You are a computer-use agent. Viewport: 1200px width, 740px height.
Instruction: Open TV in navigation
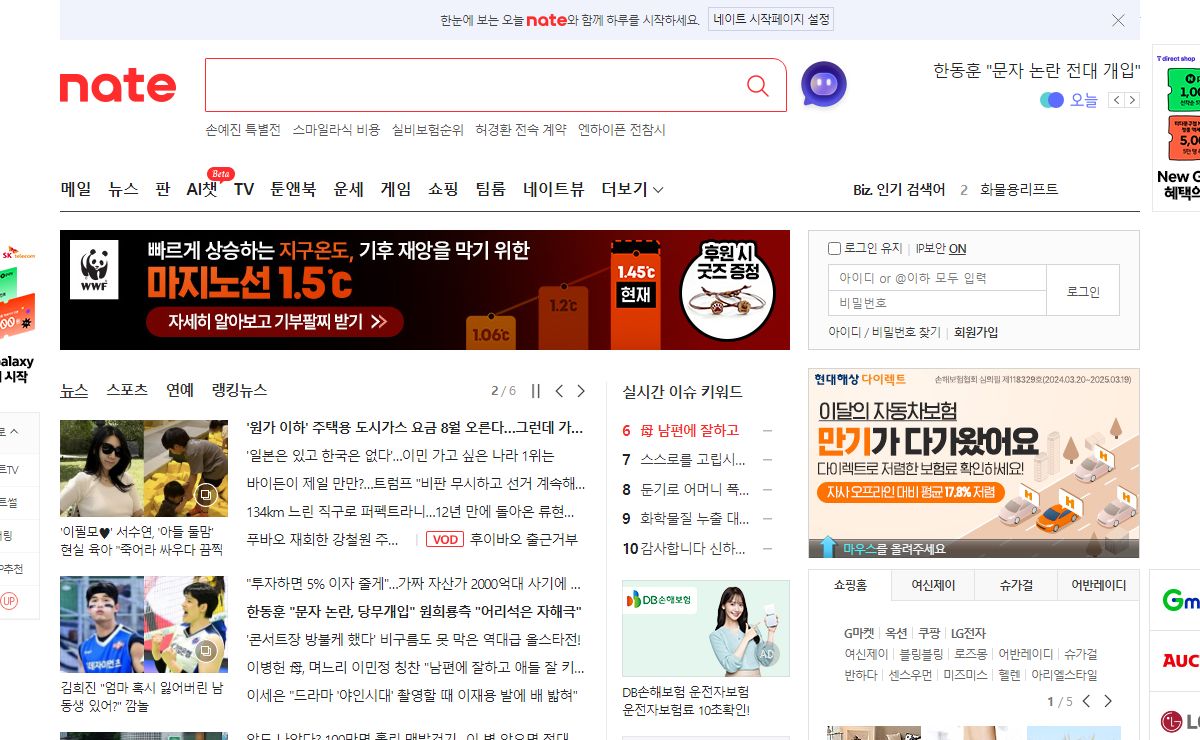[244, 189]
